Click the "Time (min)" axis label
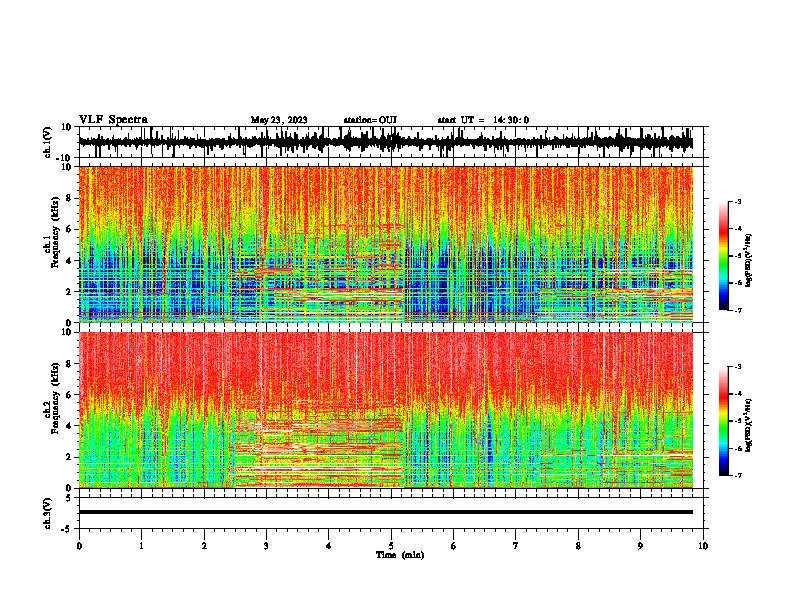This screenshot has height=612, width=792. [400, 555]
